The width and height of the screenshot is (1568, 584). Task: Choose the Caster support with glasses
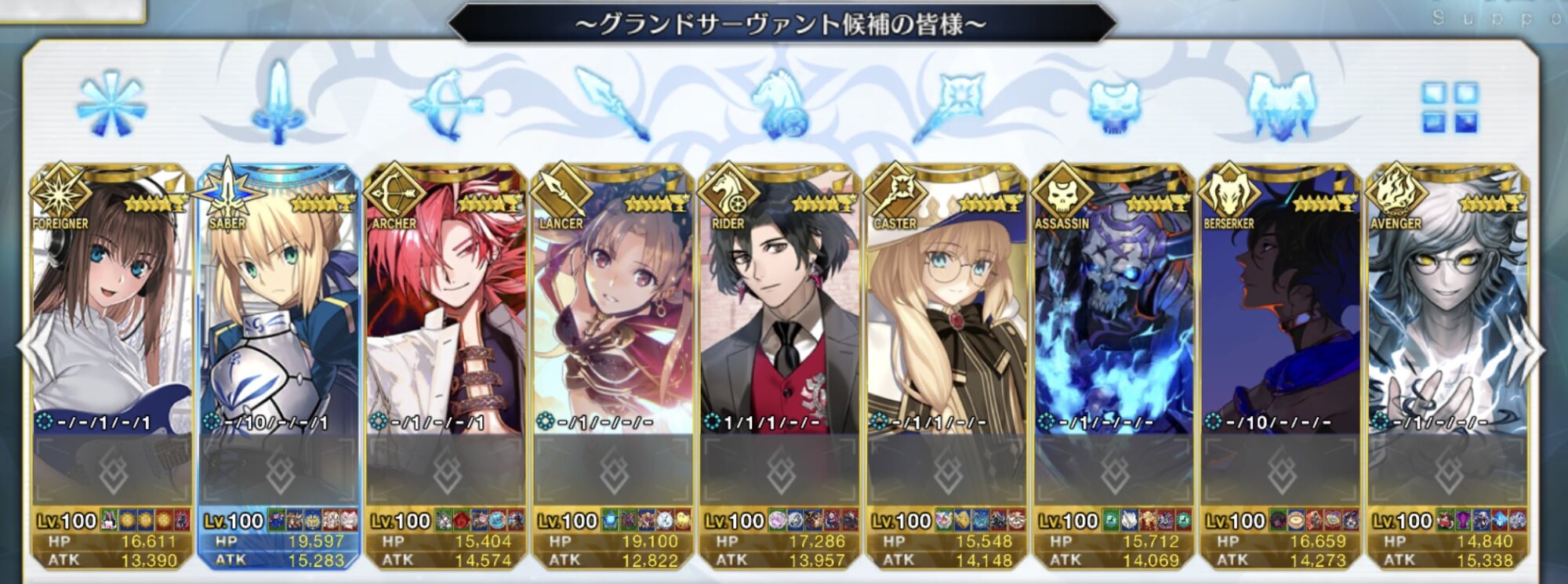947,367
